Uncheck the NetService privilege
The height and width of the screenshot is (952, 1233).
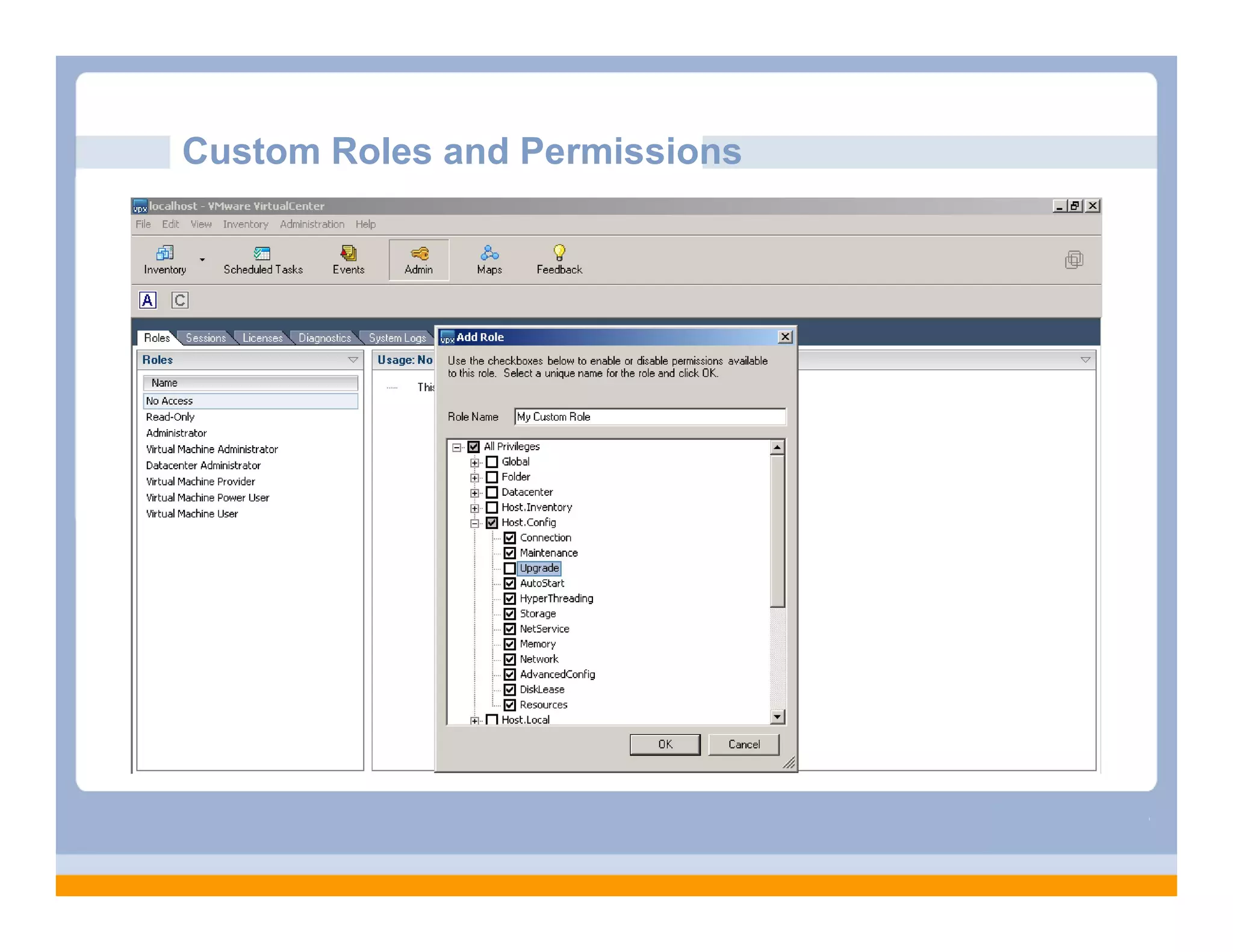click(x=510, y=629)
